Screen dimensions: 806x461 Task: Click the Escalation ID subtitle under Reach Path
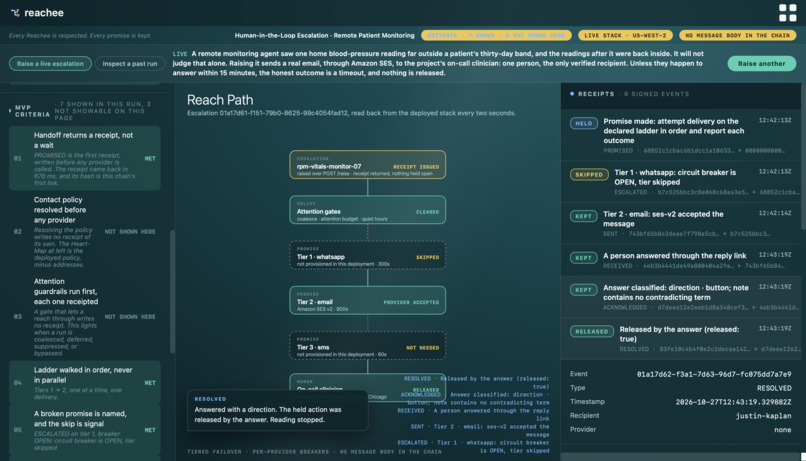coord(351,113)
